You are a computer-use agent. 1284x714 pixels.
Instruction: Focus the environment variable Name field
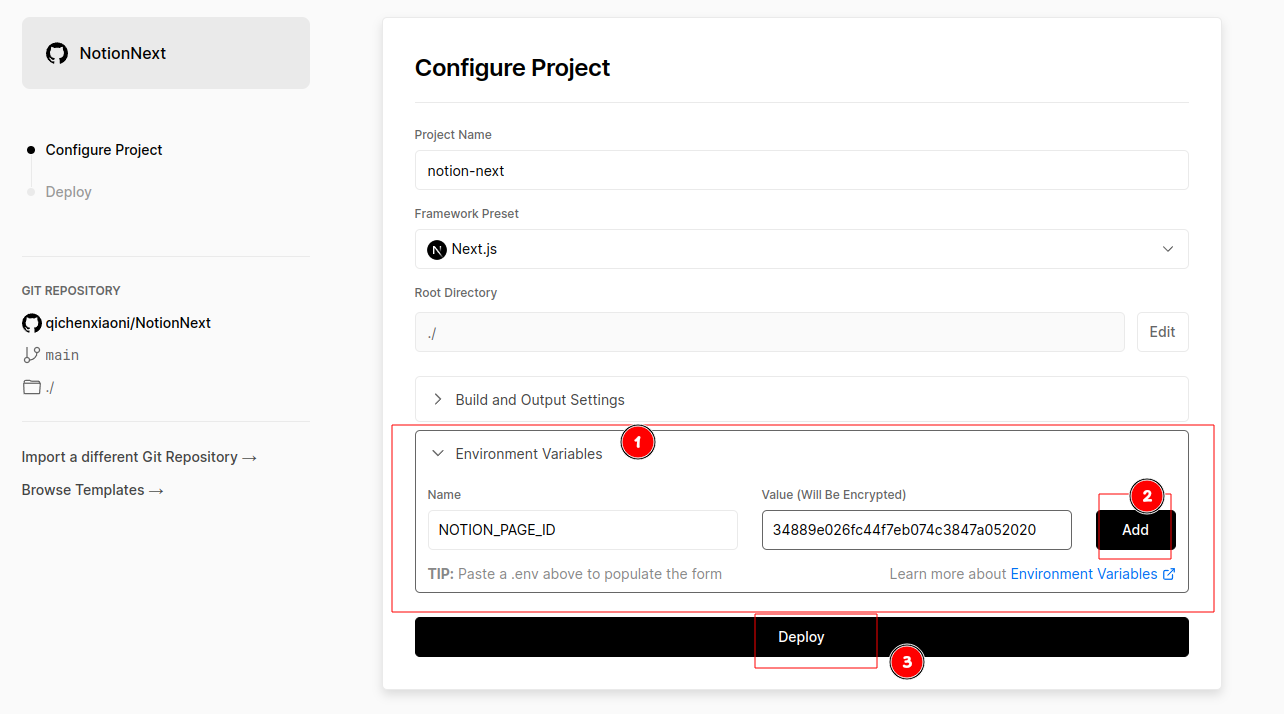[582, 530]
